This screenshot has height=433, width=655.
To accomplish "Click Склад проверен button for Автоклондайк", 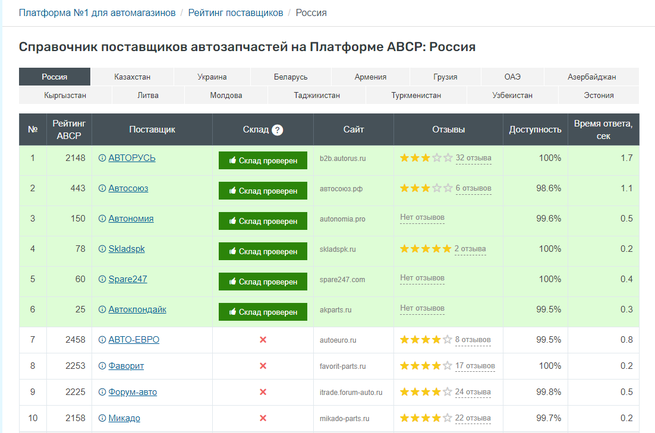I will (263, 310).
